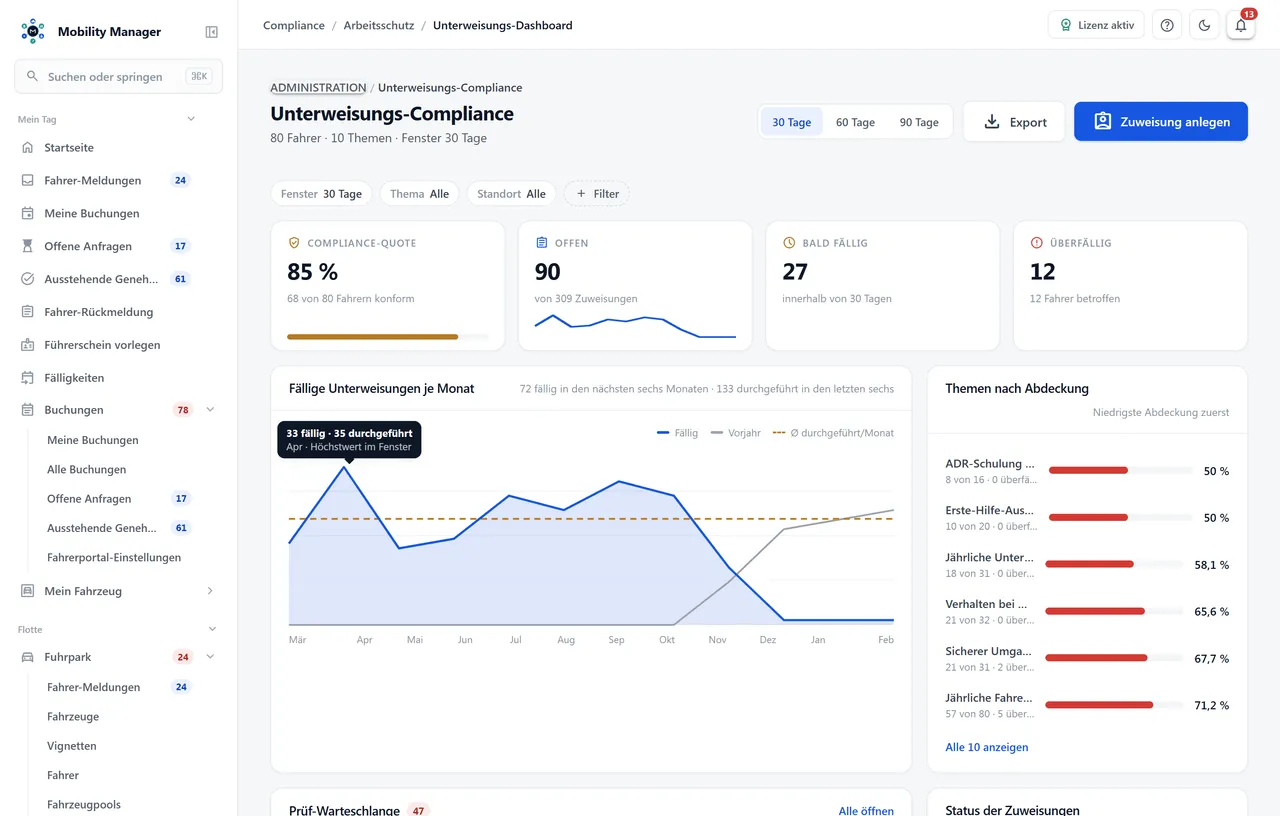Click the Mein Fahrzeug icon
Image resolution: width=1280 pixels, height=816 pixels.
click(28, 591)
